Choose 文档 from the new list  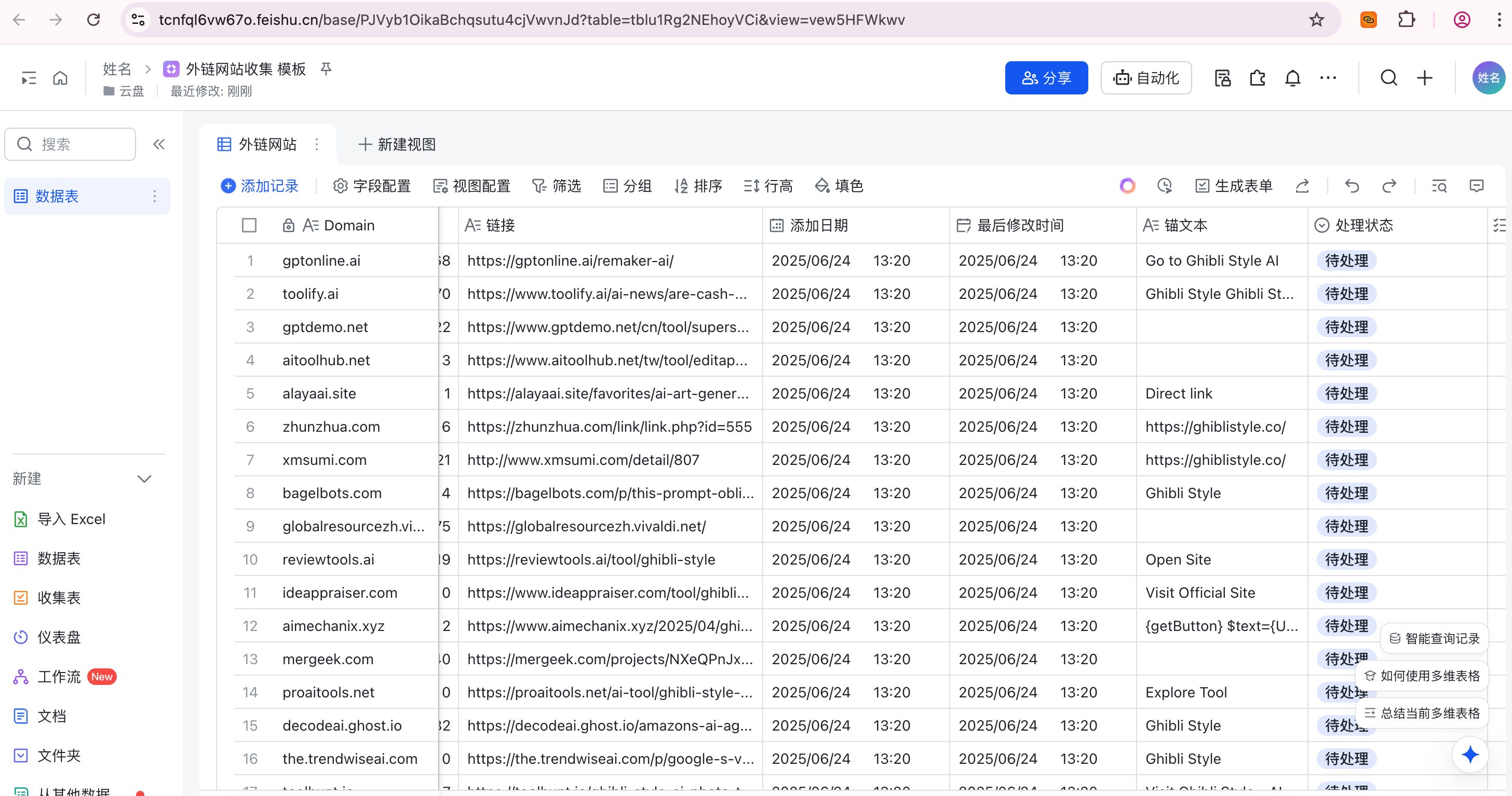click(40, 716)
